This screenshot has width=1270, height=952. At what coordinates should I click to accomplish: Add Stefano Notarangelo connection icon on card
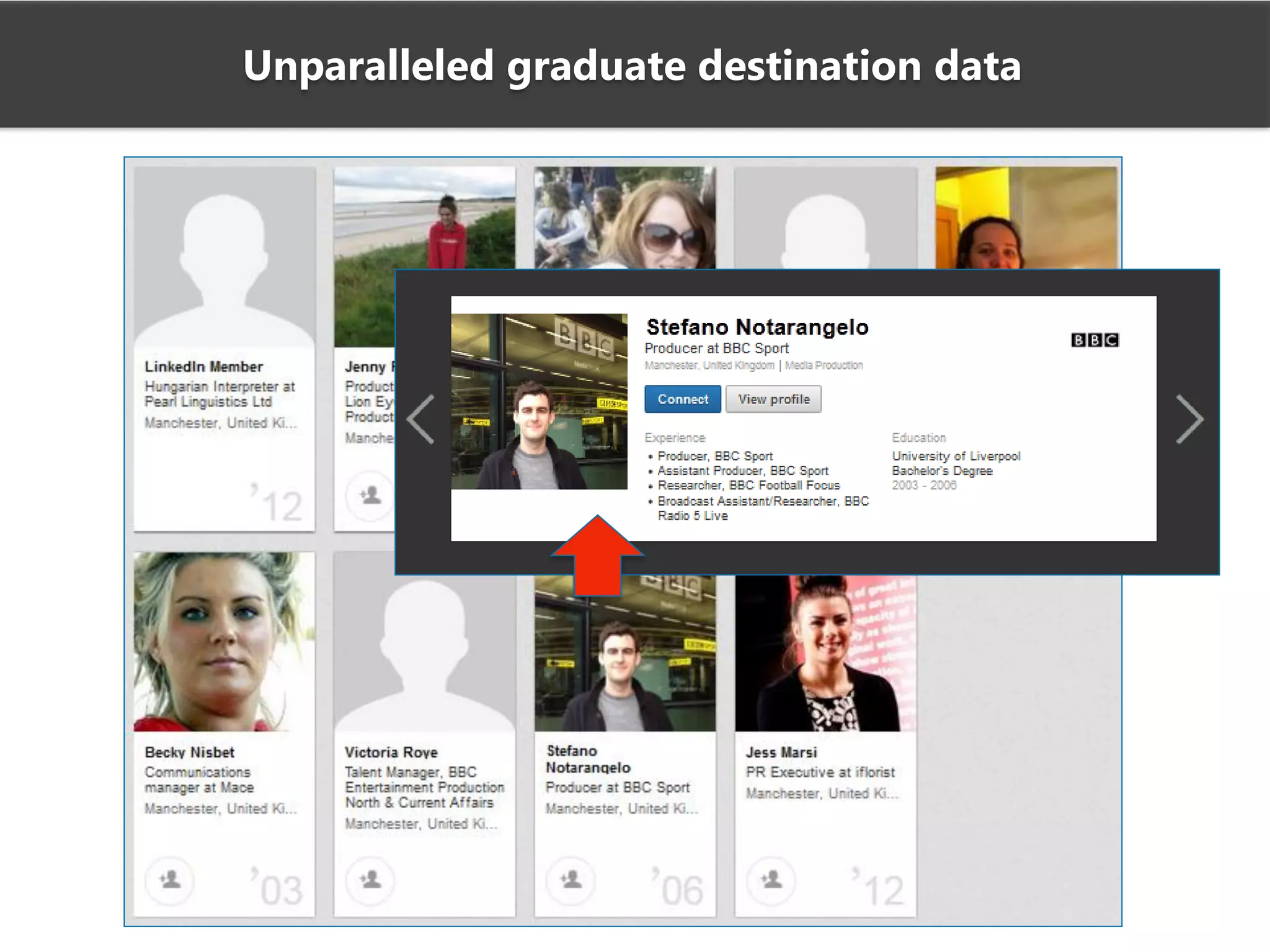click(571, 879)
